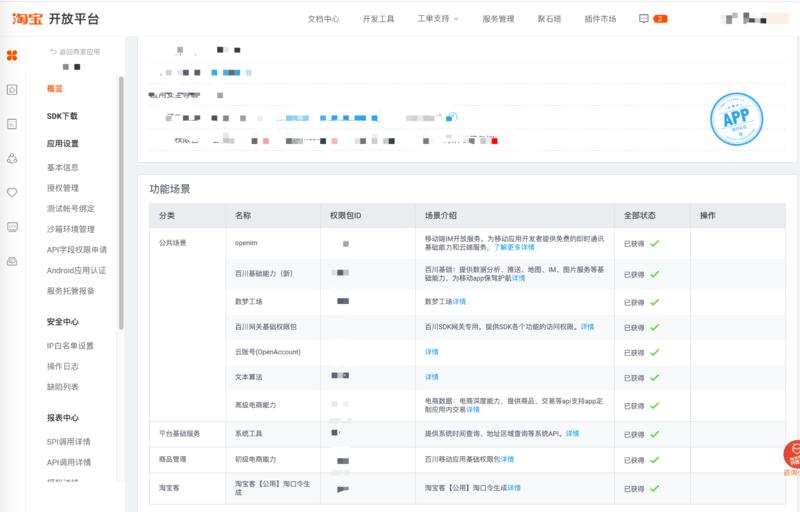Open 操作日志 in the sidebar

pyautogui.click(x=63, y=366)
